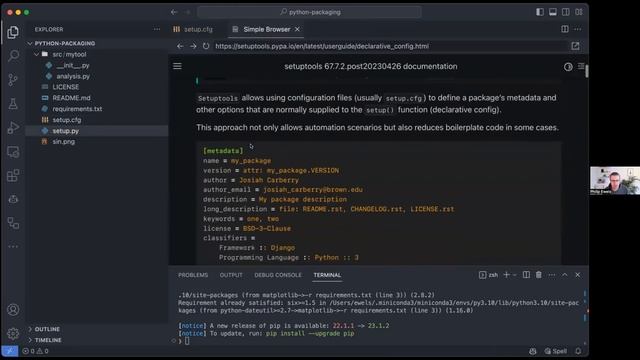Navigate back using title bar arrow

pos(174,12)
